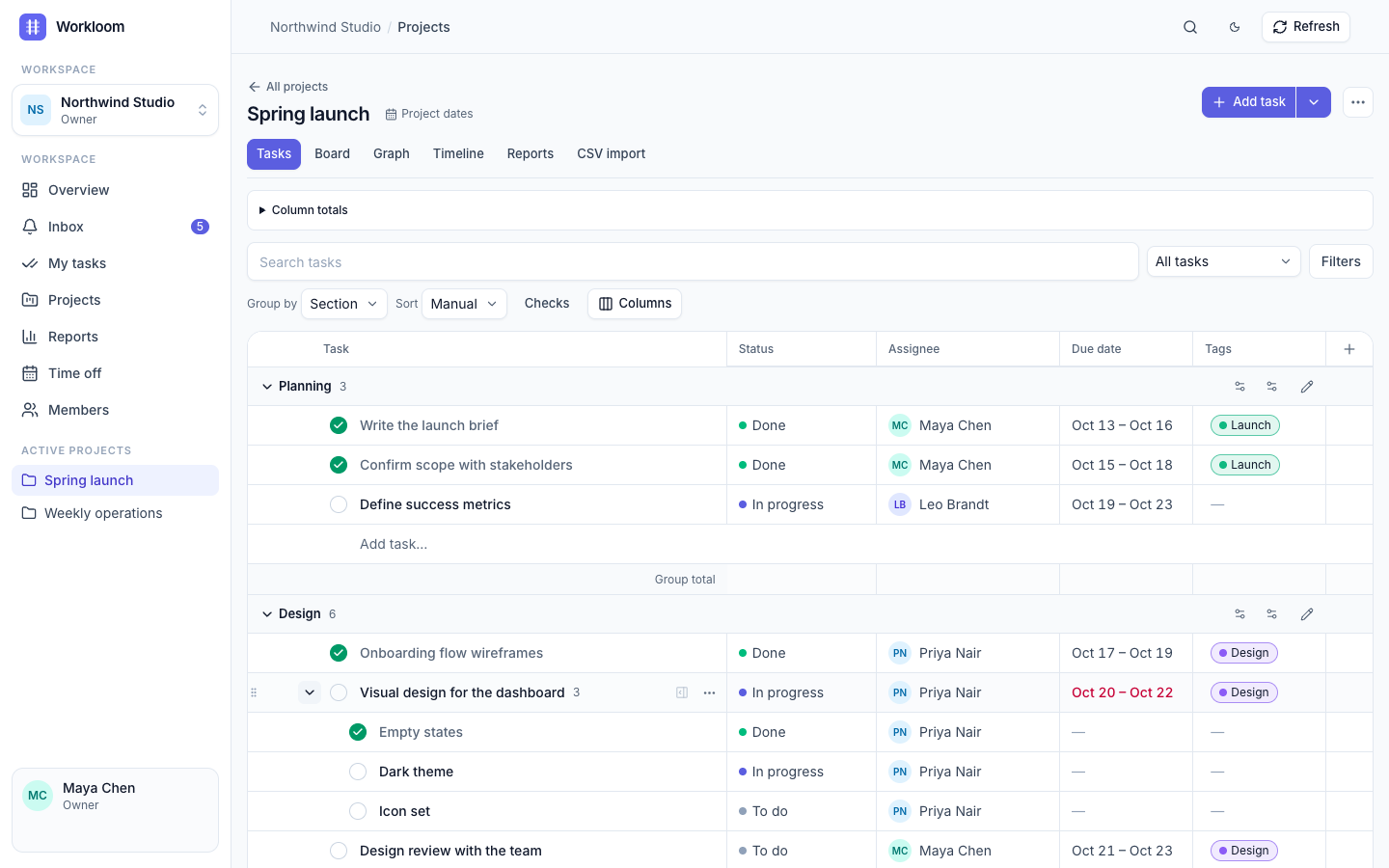Click the Add task button
This screenshot has height=868, width=1389.
[1249, 102]
